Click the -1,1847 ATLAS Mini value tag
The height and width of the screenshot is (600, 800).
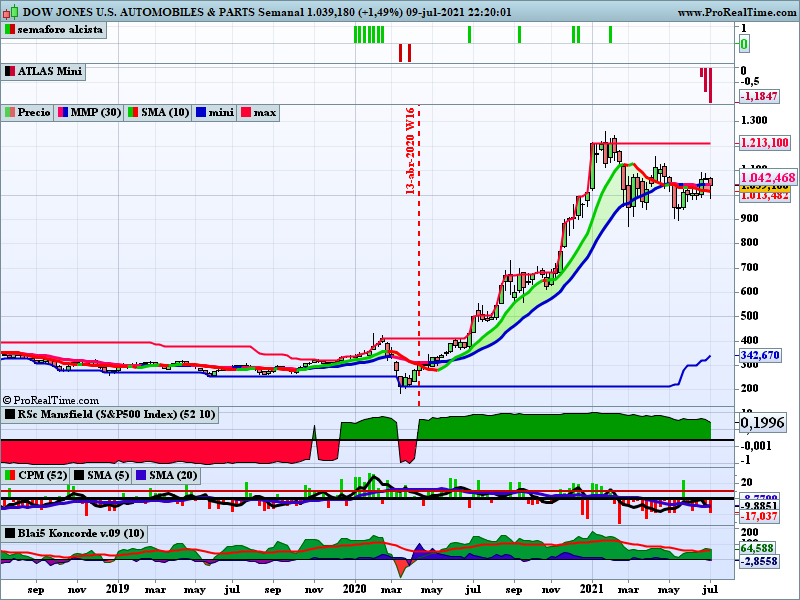760,96
